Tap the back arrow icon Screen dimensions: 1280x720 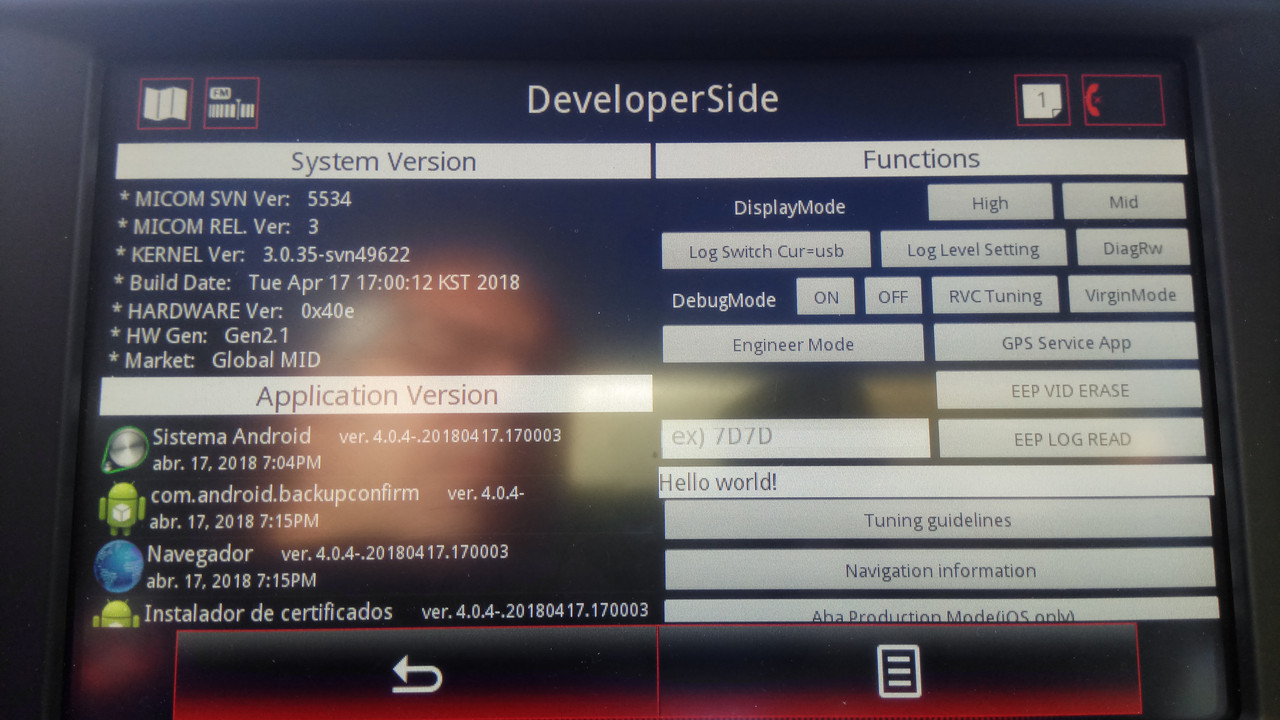[416, 674]
